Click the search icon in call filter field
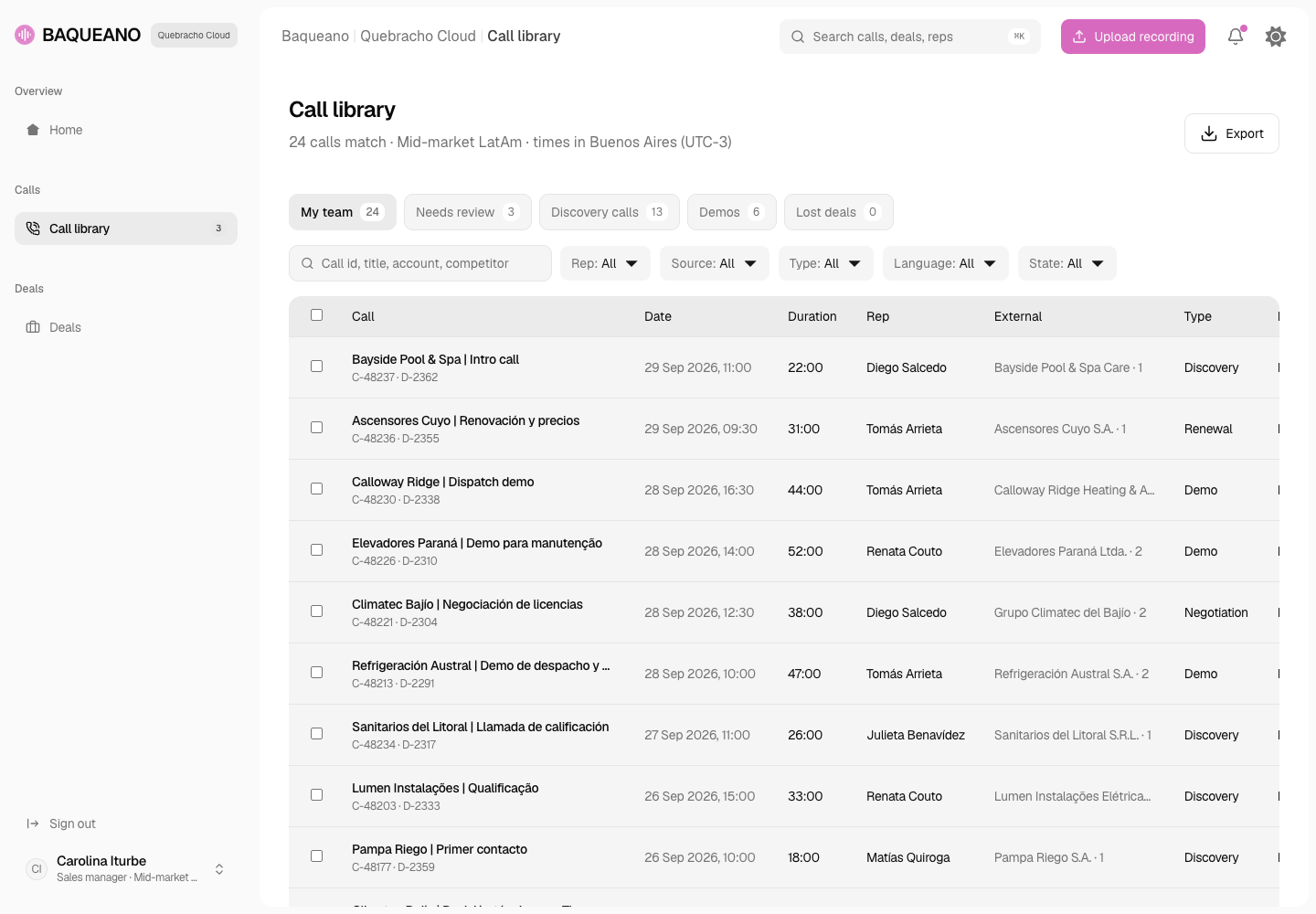The image size is (1316, 914). 308,263
